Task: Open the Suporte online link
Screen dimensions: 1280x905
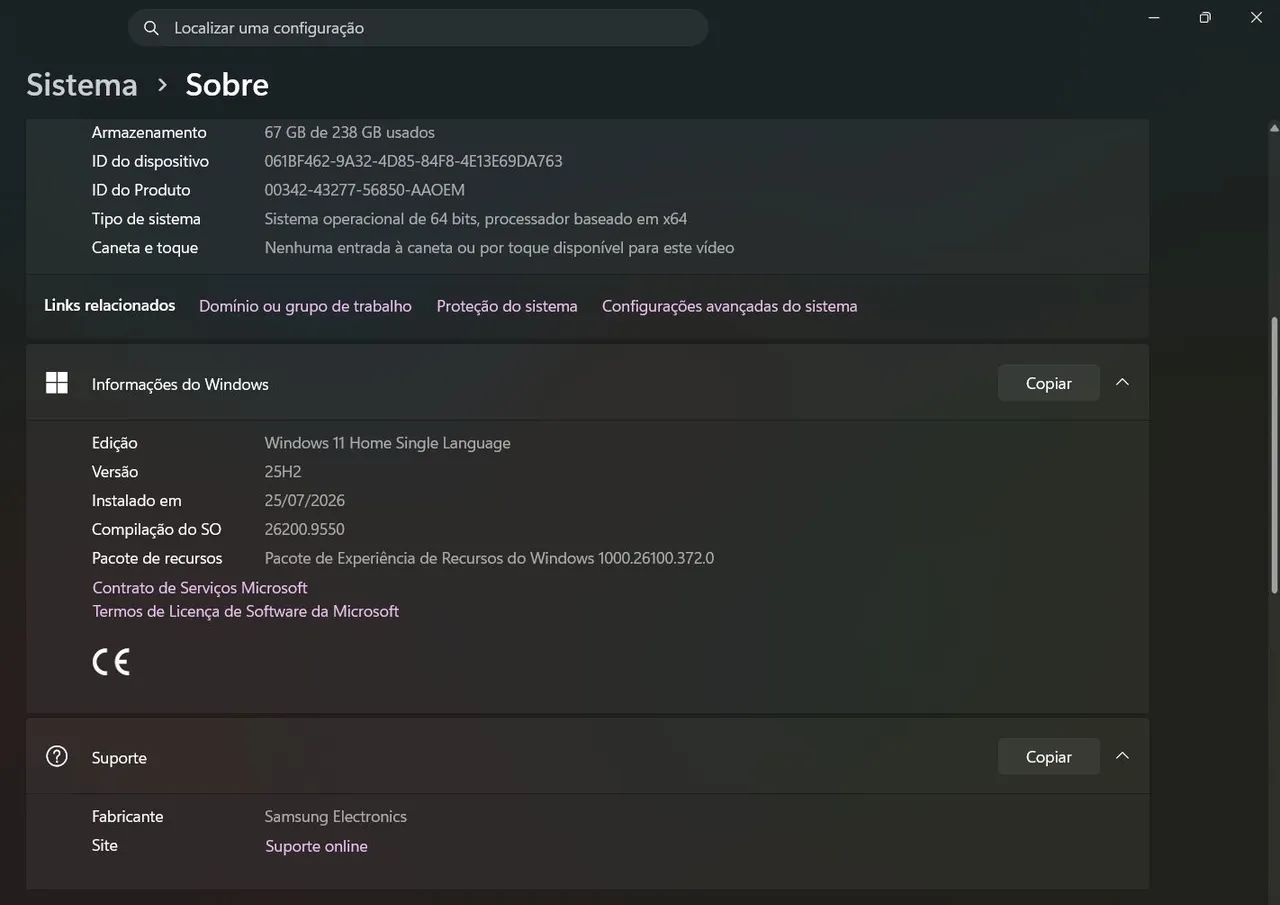Action: coord(316,846)
